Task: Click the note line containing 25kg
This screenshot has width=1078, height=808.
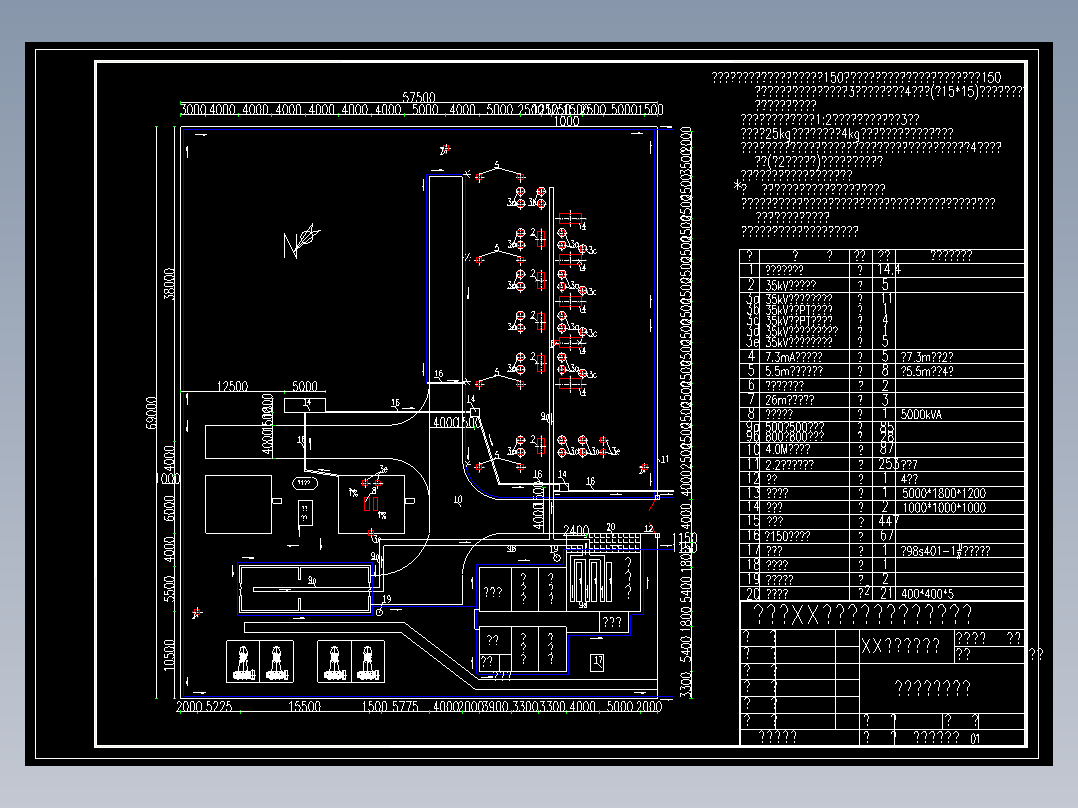Action: [847, 133]
